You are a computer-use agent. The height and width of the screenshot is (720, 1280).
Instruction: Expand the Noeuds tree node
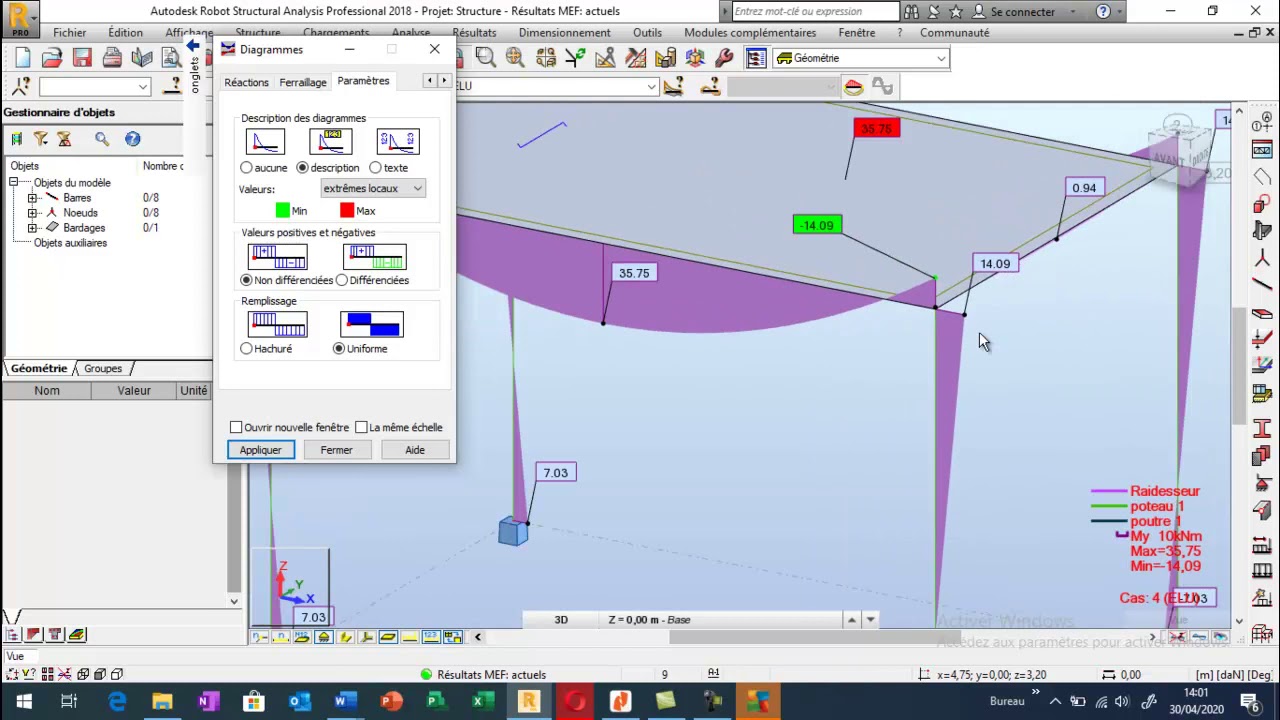pyautogui.click(x=32, y=213)
